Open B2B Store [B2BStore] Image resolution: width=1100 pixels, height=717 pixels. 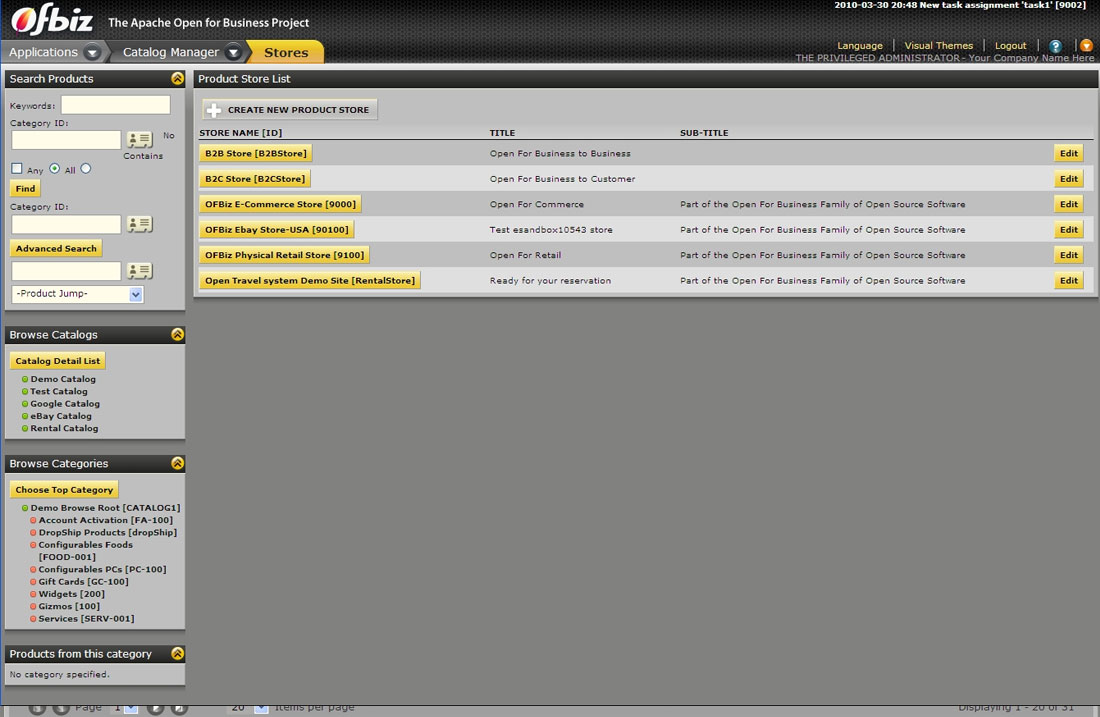(x=255, y=154)
